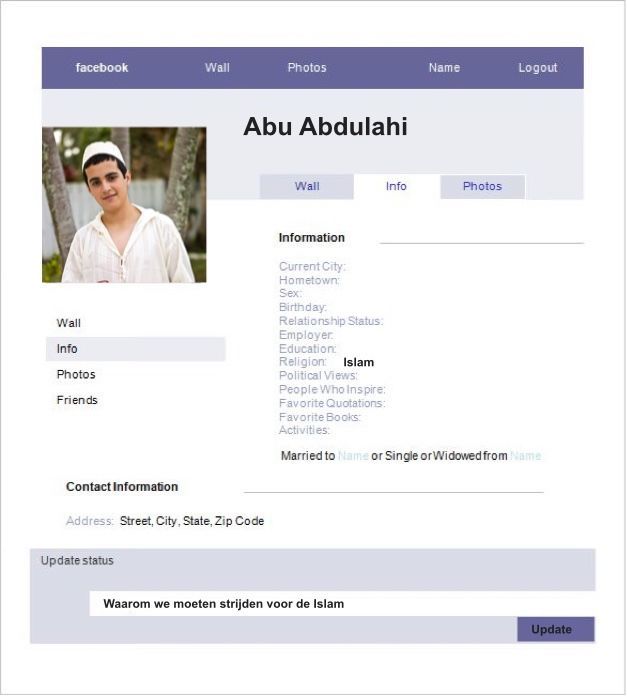Screen dimensions: 627x697
Task: Open Wall from the top navigation bar
Action: [x=217, y=68]
